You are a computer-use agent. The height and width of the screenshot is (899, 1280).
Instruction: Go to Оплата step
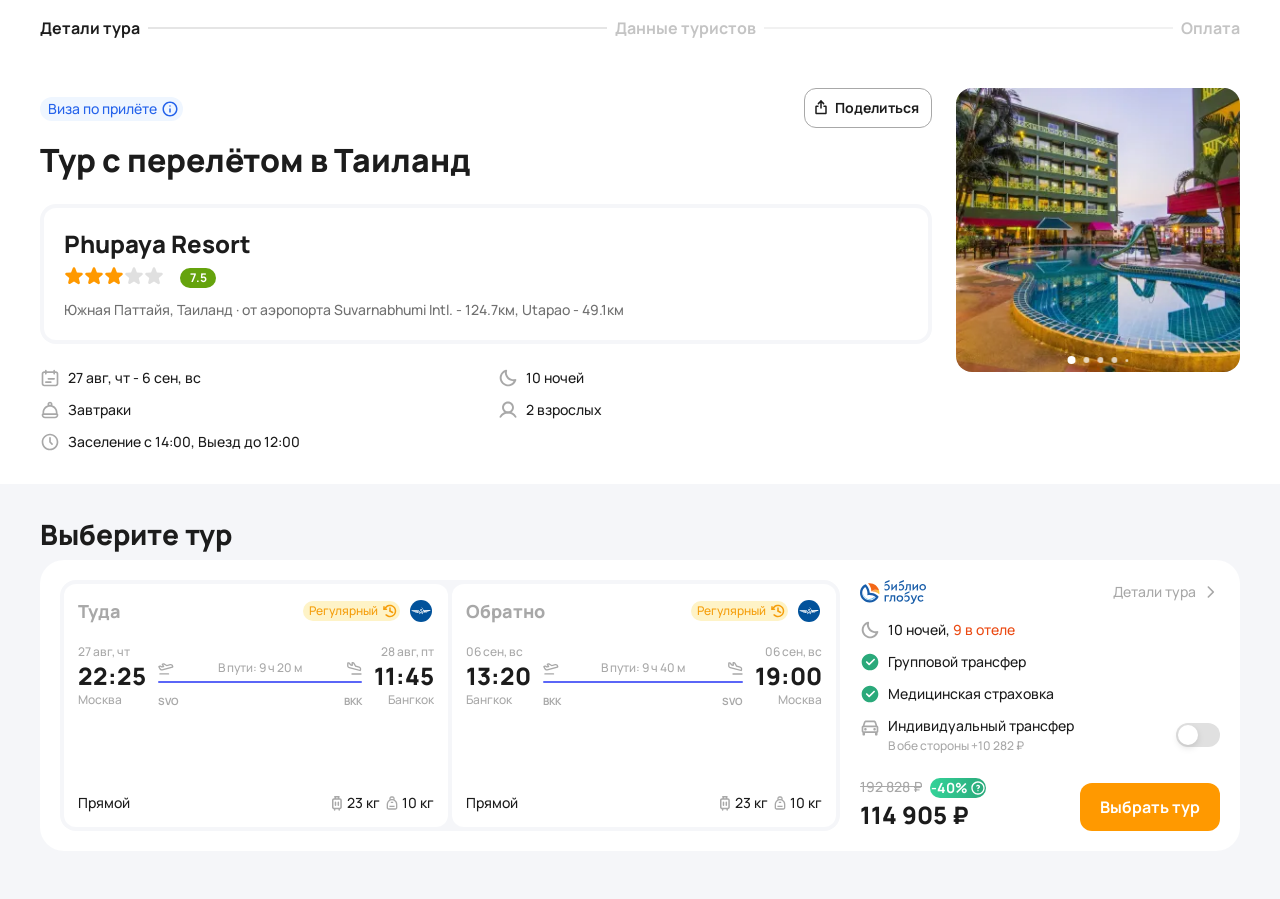tap(1210, 28)
